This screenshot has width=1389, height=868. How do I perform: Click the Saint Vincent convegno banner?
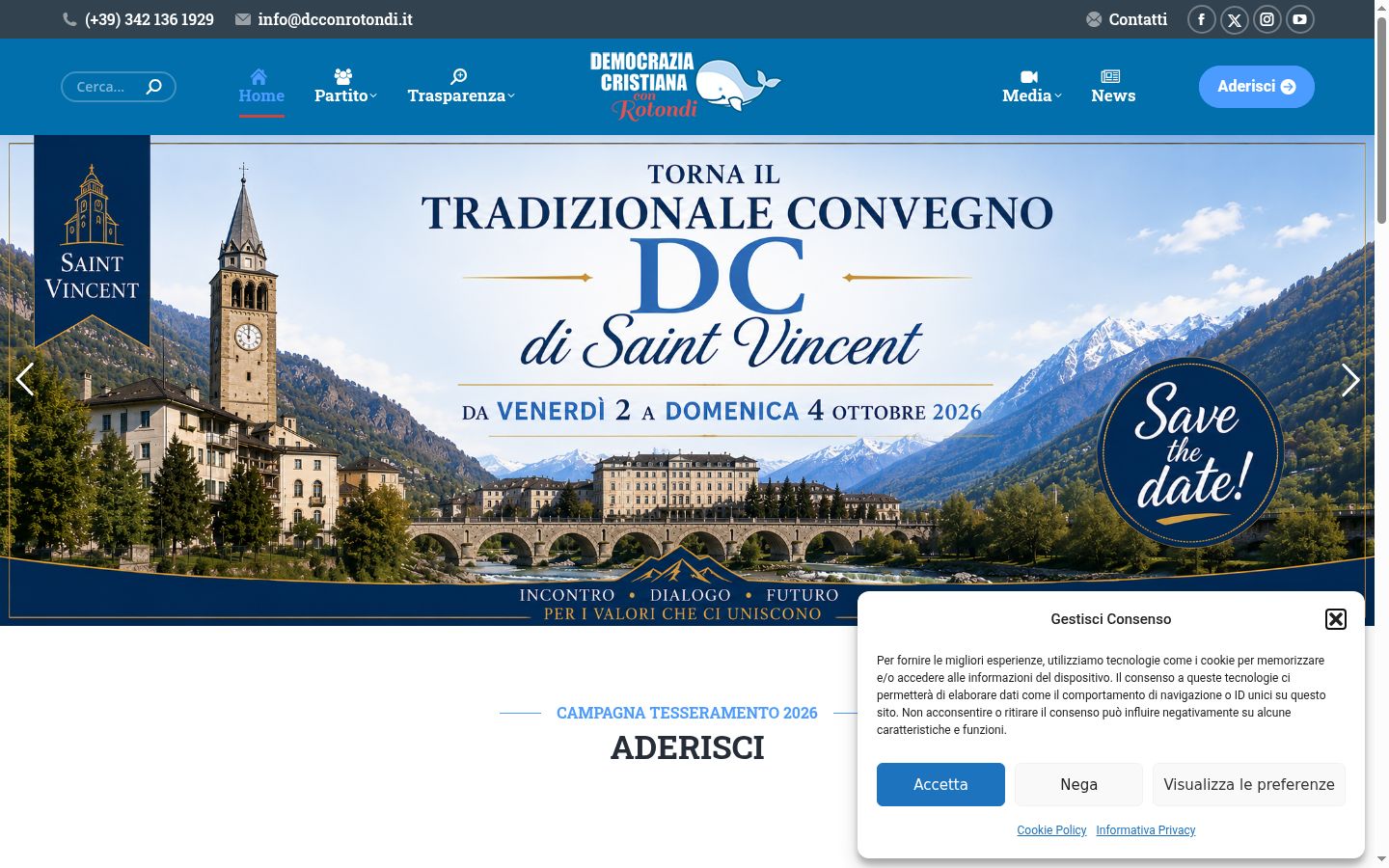tap(687, 380)
